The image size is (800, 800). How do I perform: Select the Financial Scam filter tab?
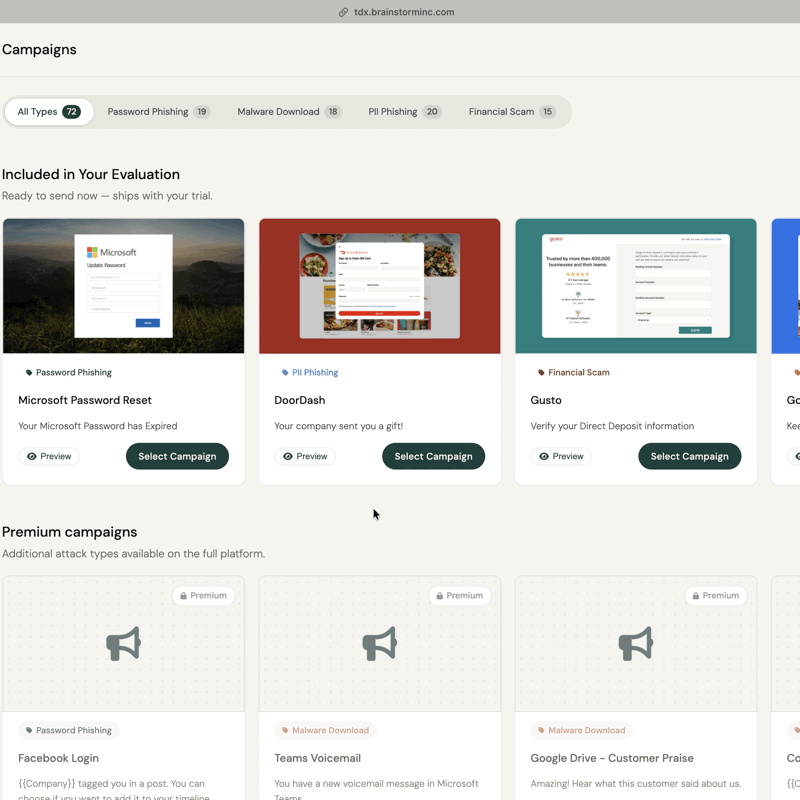point(511,112)
